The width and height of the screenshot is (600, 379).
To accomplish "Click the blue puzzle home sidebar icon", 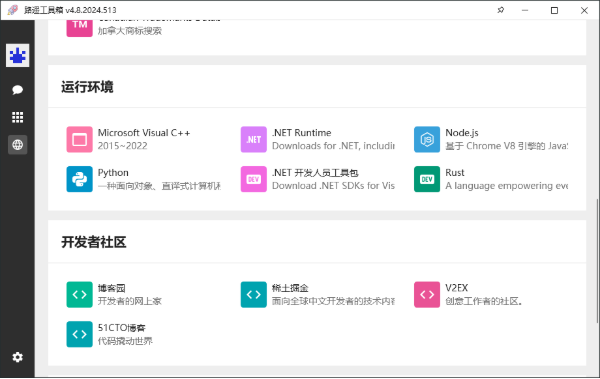I will (x=18, y=56).
